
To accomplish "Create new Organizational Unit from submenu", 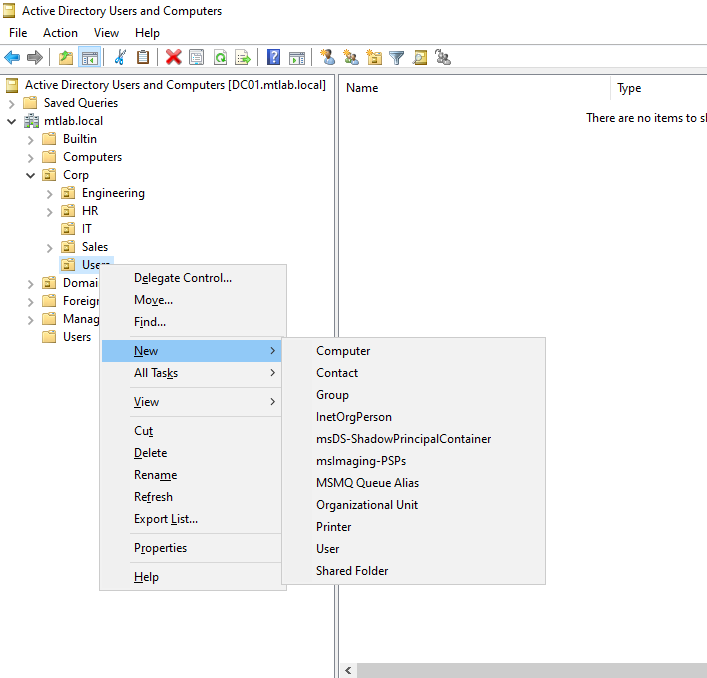I will pyautogui.click(x=413, y=505).
